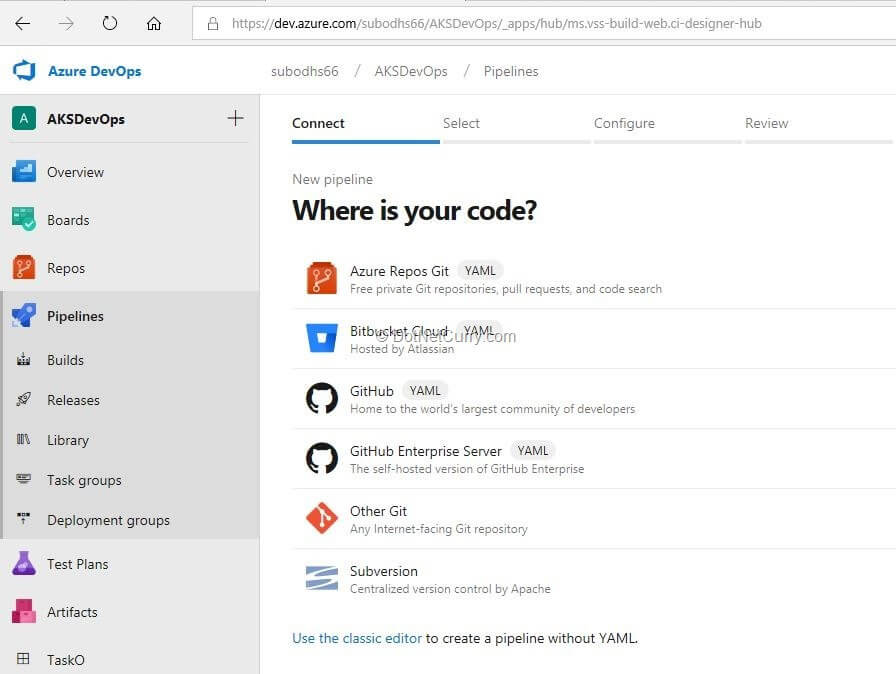Click the Pipelines rocket icon
896x674 pixels.
(23, 315)
